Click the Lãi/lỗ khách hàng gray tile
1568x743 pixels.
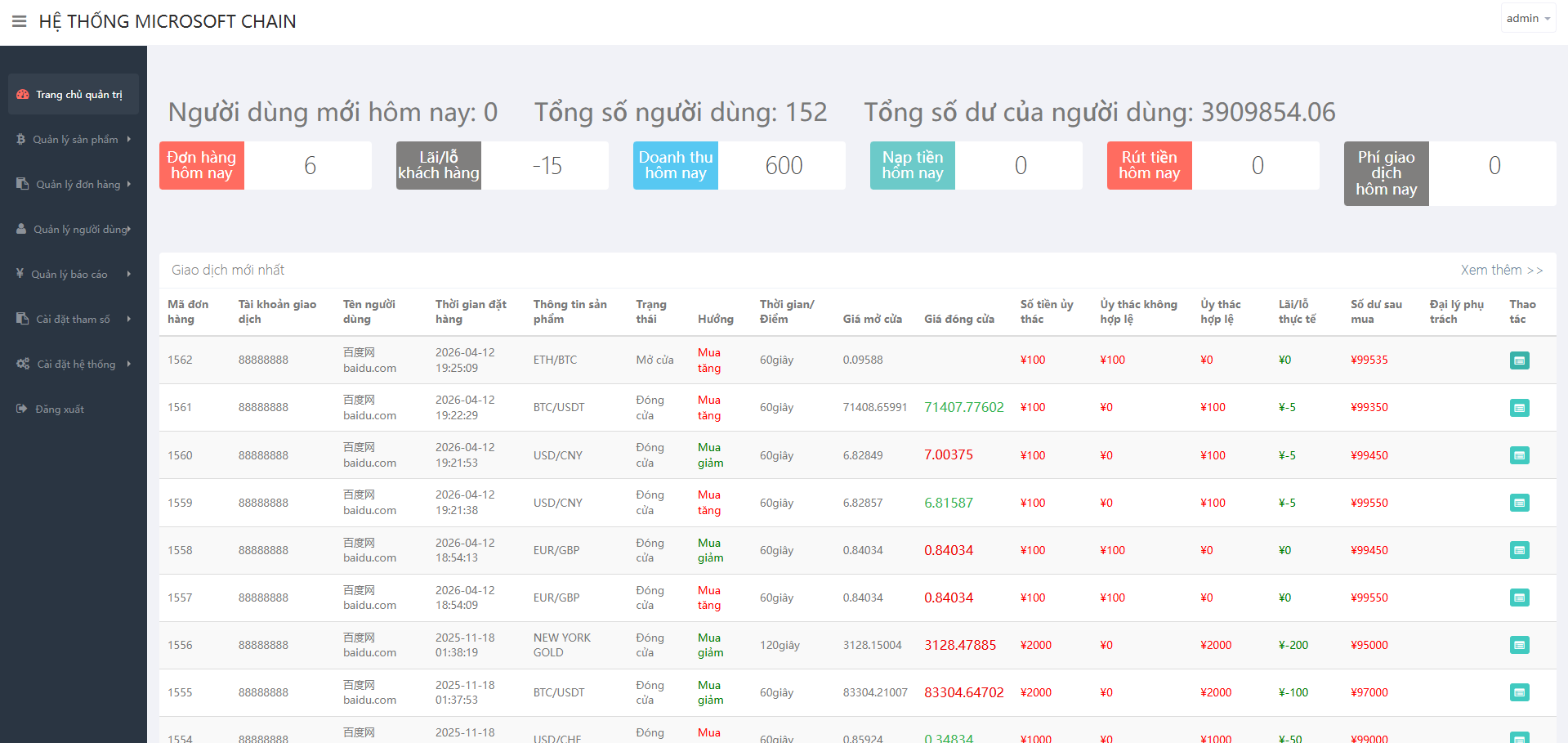(x=439, y=165)
